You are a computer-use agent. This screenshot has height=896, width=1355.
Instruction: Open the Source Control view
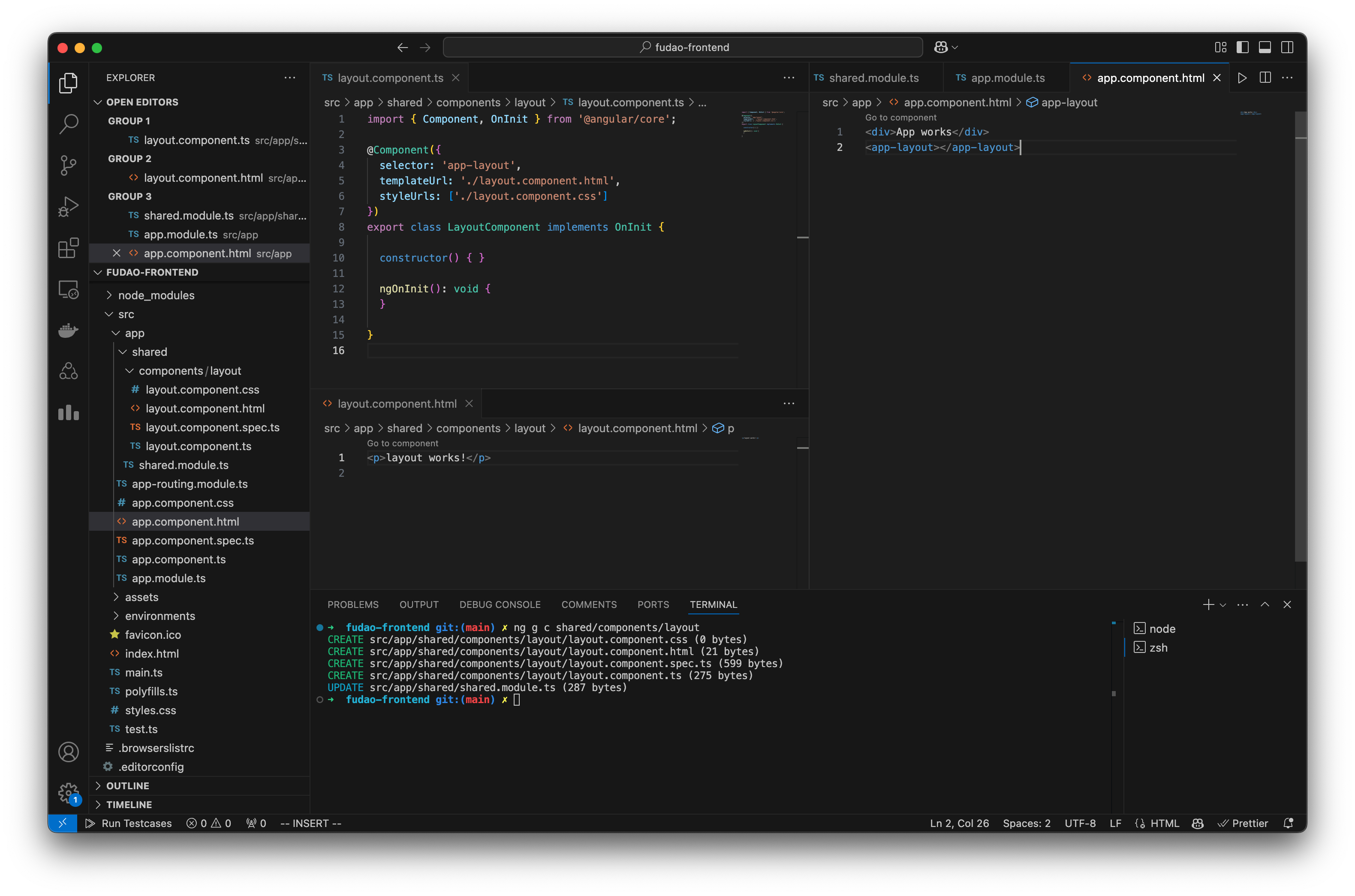click(x=69, y=166)
